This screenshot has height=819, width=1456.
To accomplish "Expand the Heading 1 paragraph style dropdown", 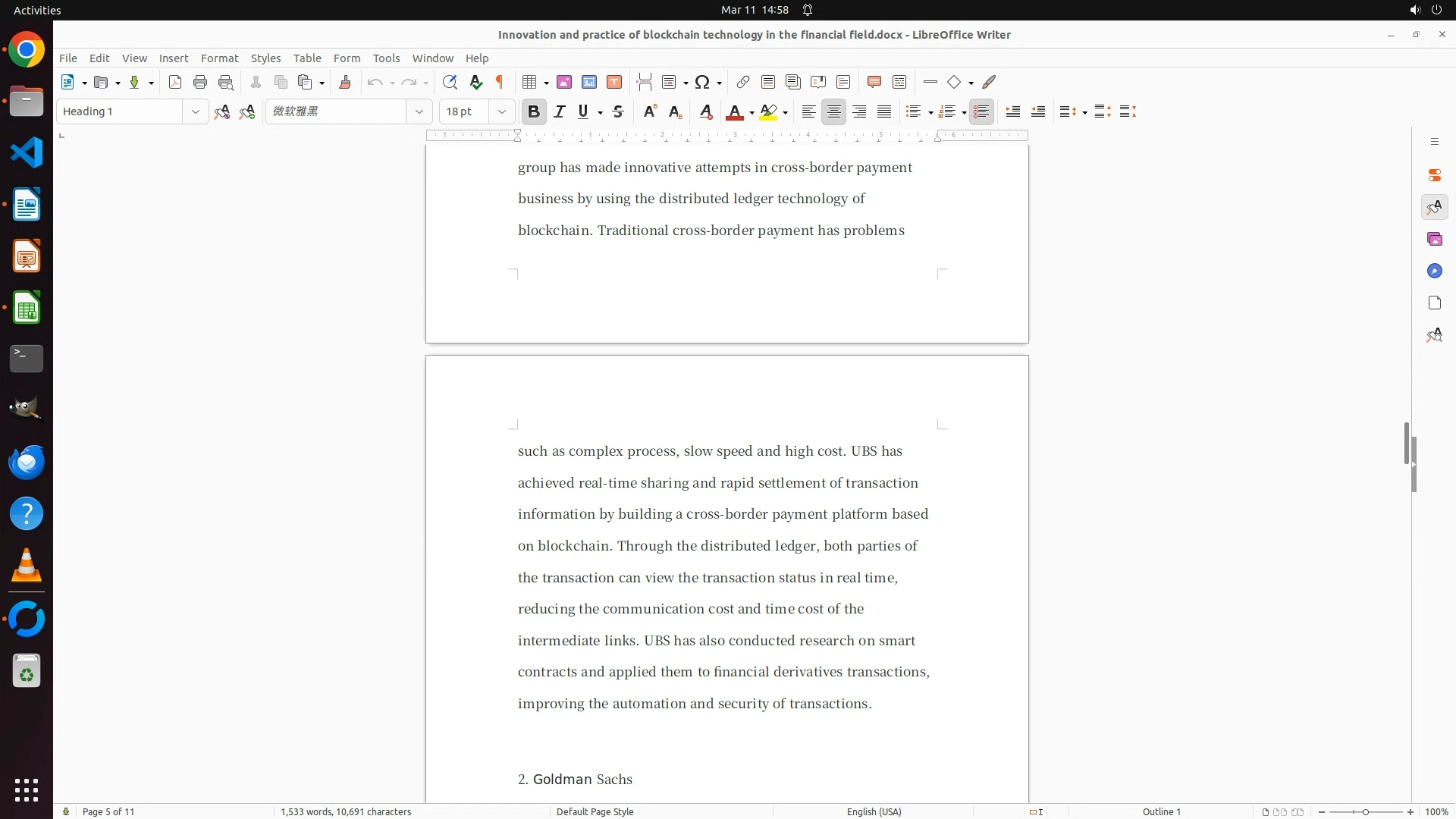I will 195,112.
